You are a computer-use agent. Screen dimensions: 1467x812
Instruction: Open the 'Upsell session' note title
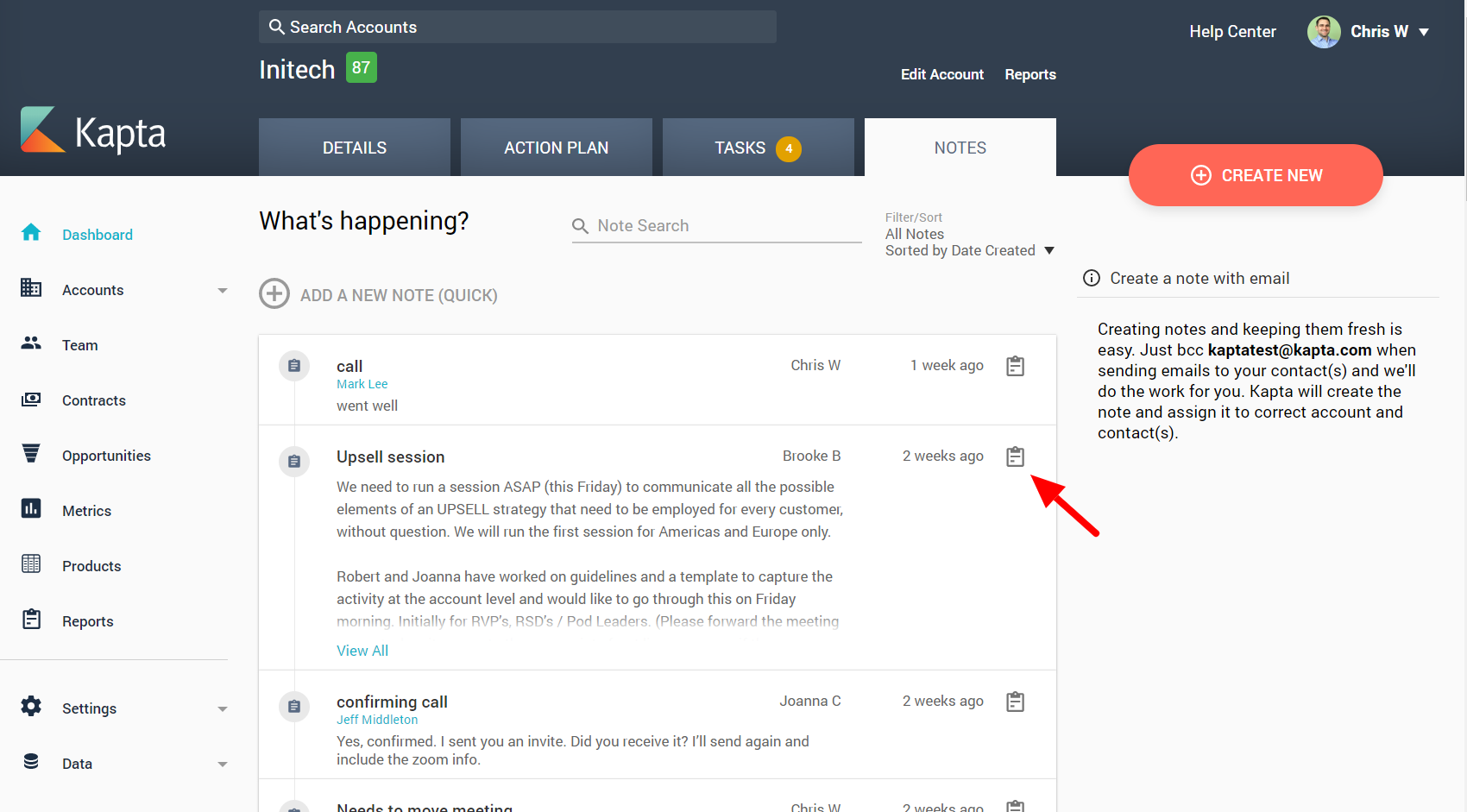tap(391, 456)
